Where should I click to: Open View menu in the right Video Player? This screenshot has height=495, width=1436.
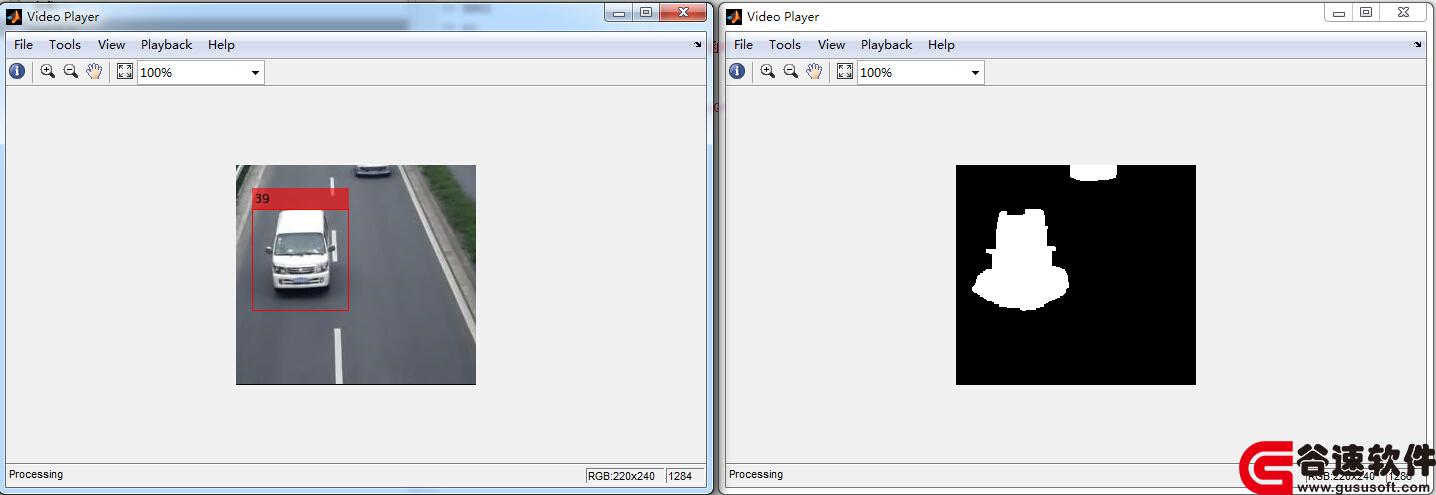(x=831, y=44)
